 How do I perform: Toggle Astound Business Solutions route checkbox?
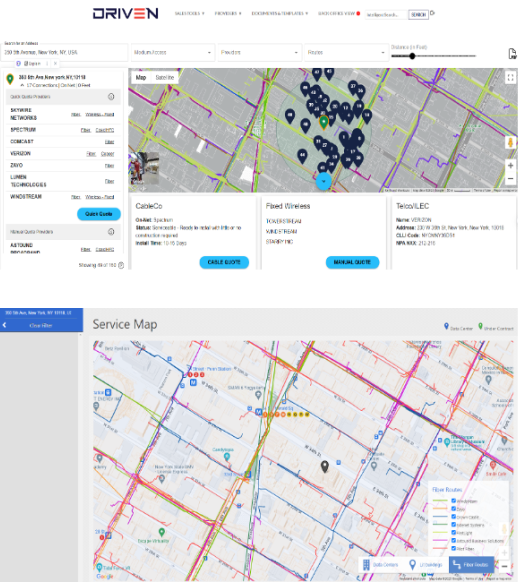453,540
